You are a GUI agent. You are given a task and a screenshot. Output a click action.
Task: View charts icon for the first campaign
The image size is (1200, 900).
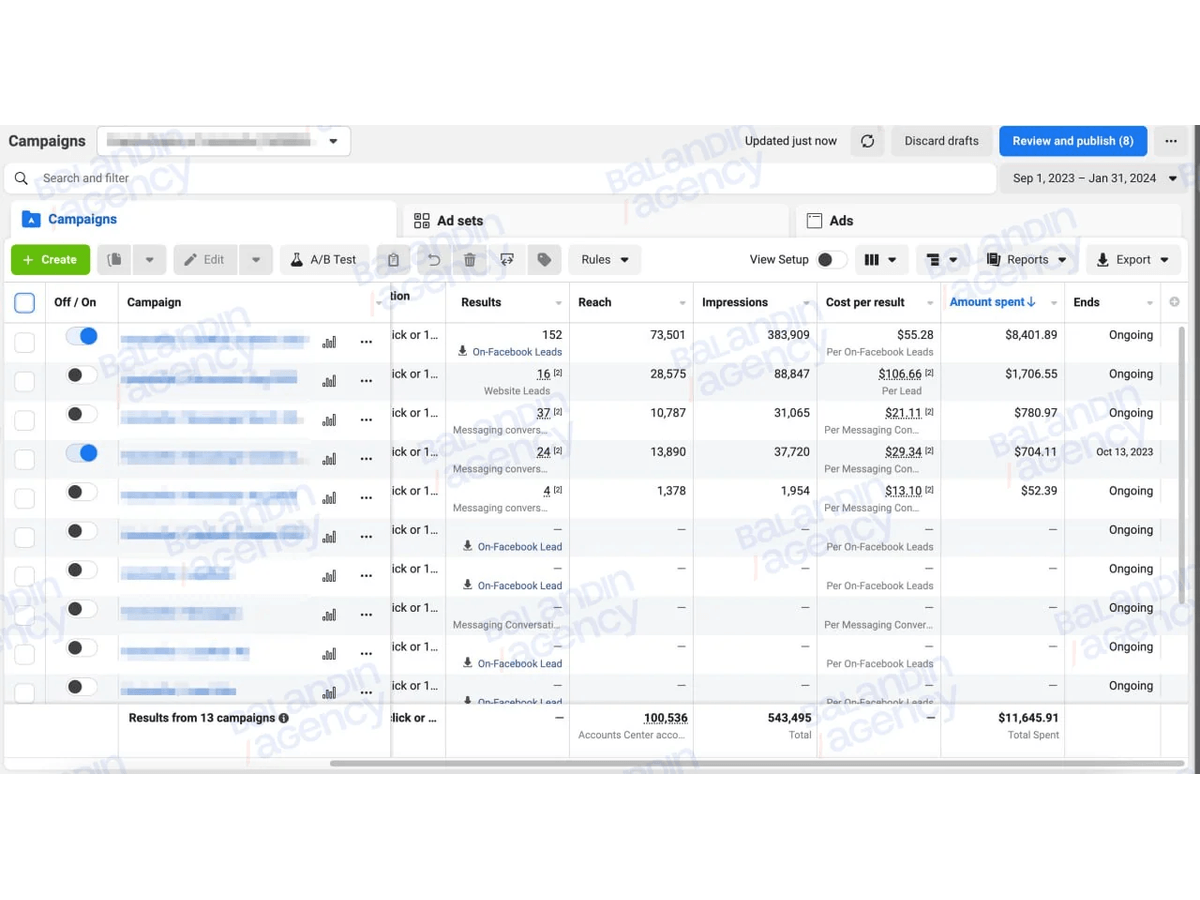click(329, 342)
